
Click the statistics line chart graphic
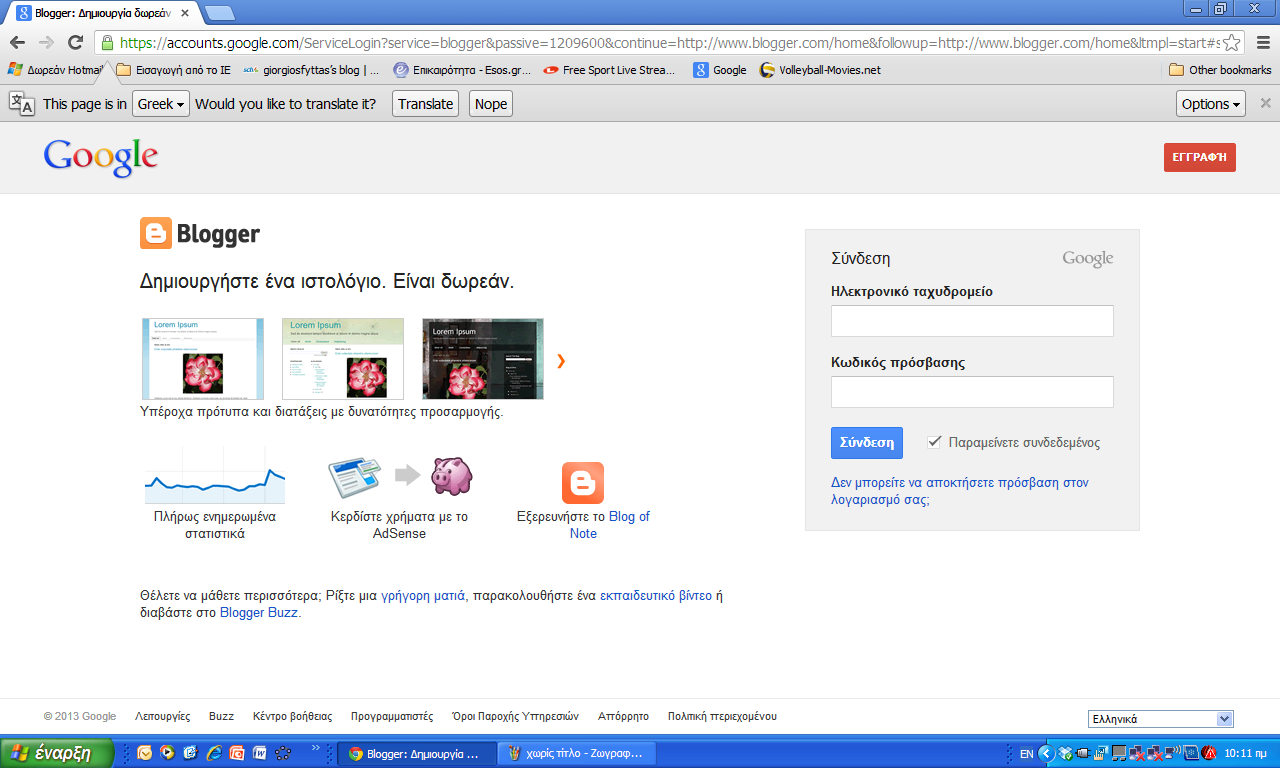point(214,476)
